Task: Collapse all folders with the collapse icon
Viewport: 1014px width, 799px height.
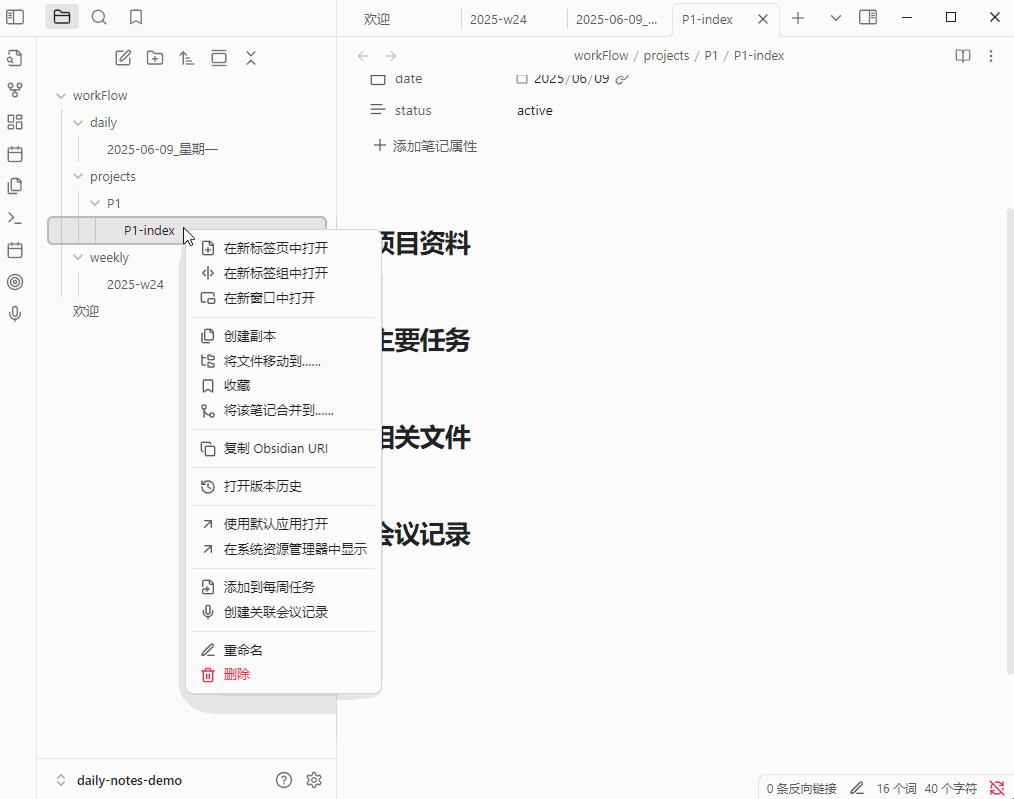Action: [251, 58]
